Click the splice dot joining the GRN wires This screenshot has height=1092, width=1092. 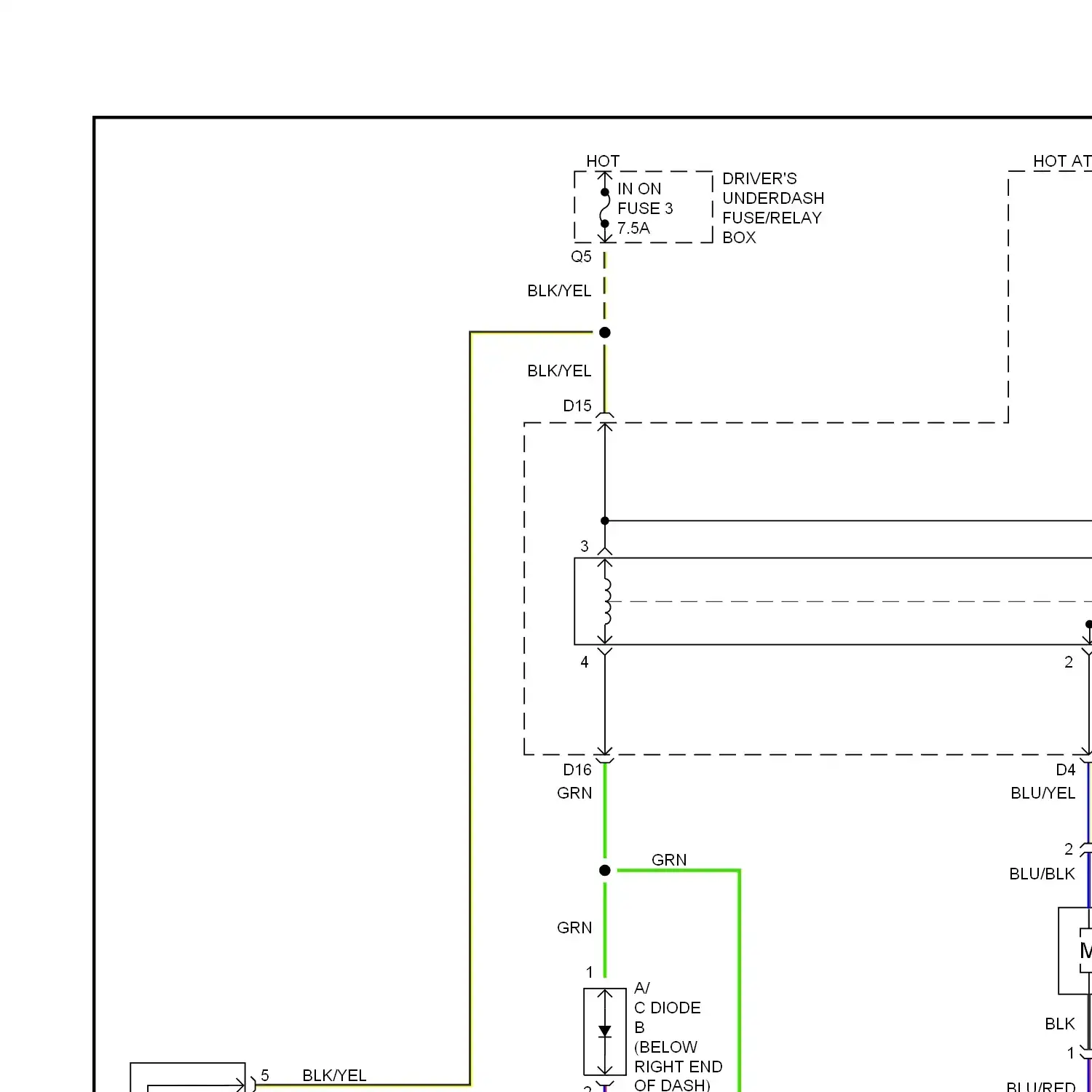[x=605, y=870]
